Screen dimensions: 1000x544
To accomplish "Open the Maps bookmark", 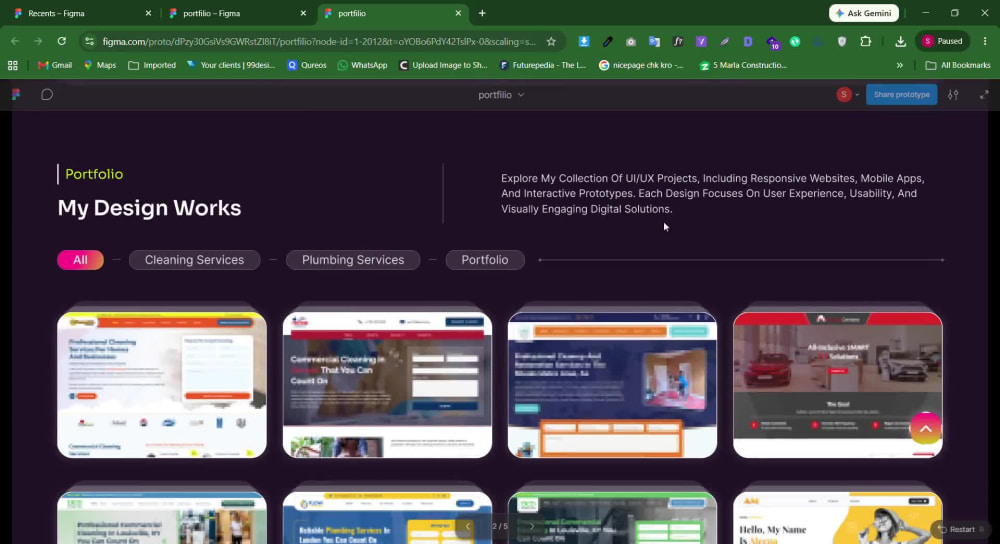I will point(100,65).
